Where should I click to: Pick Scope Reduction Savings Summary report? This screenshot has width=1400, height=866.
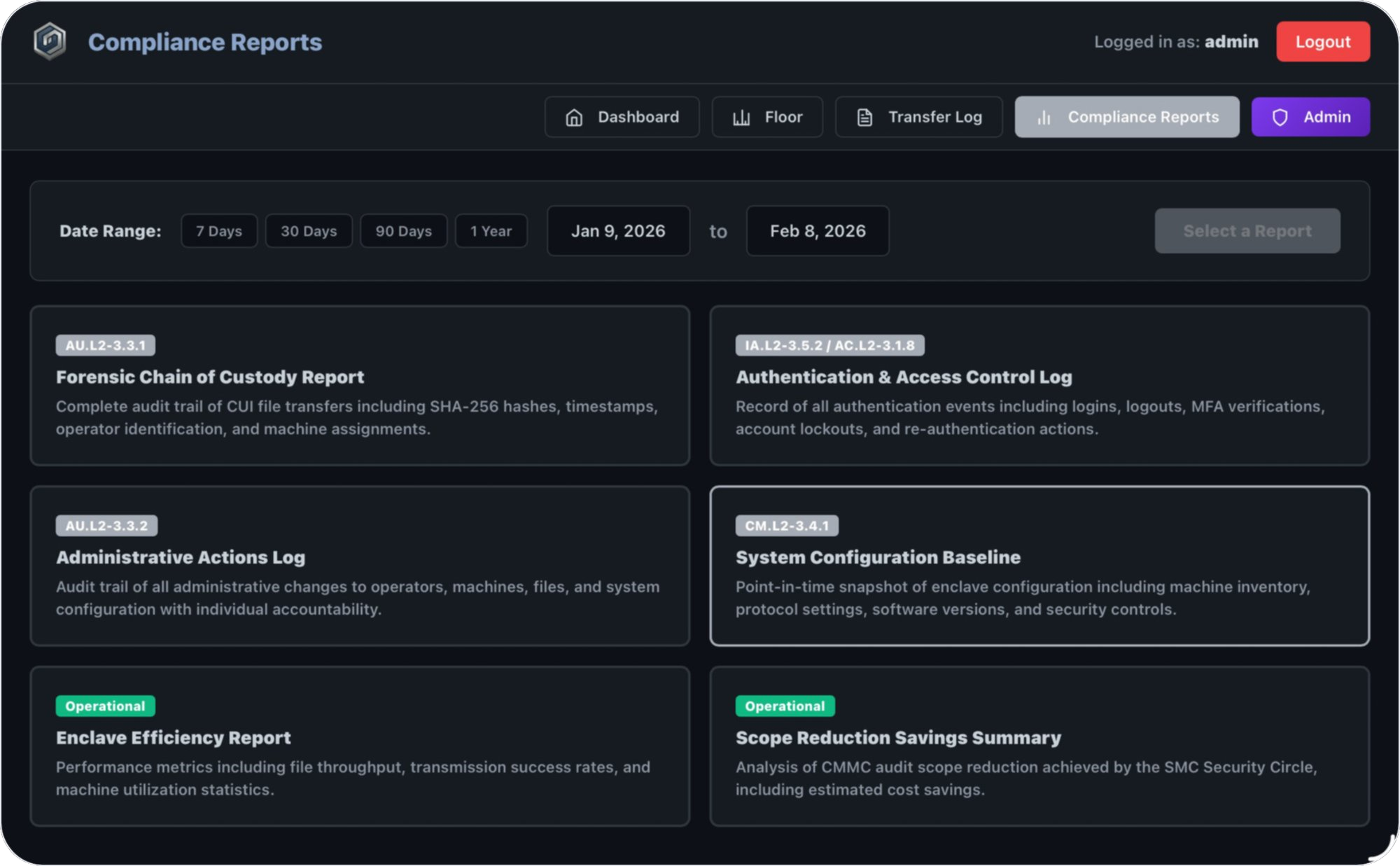tap(1039, 746)
